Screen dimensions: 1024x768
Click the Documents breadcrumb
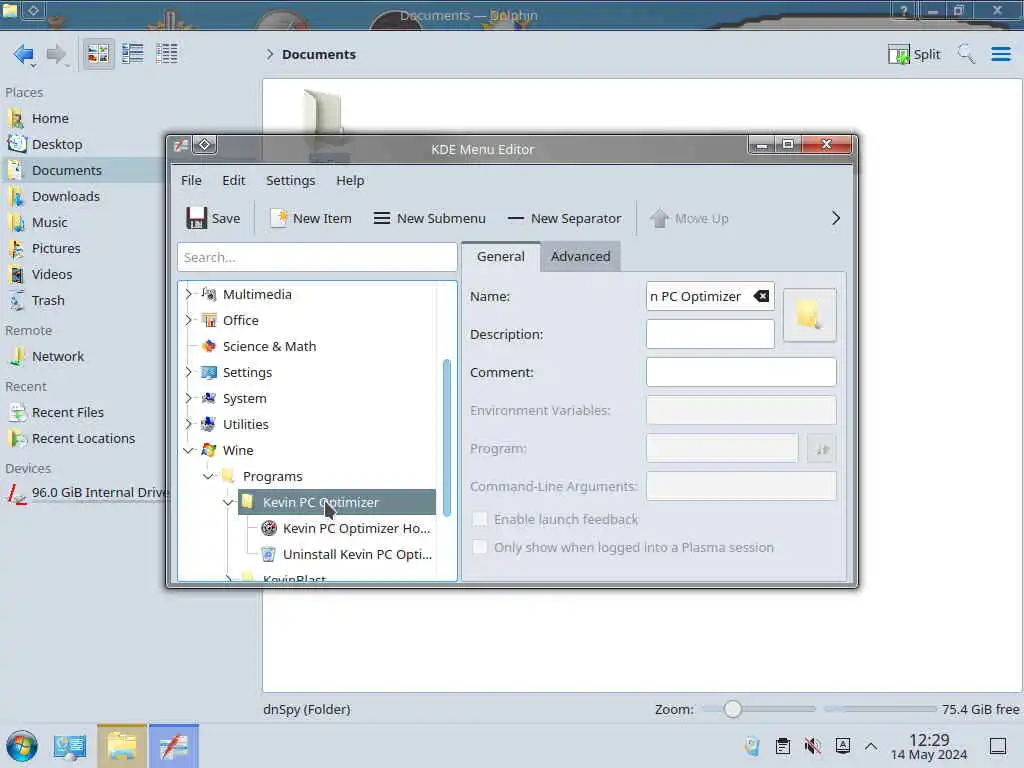coord(319,54)
